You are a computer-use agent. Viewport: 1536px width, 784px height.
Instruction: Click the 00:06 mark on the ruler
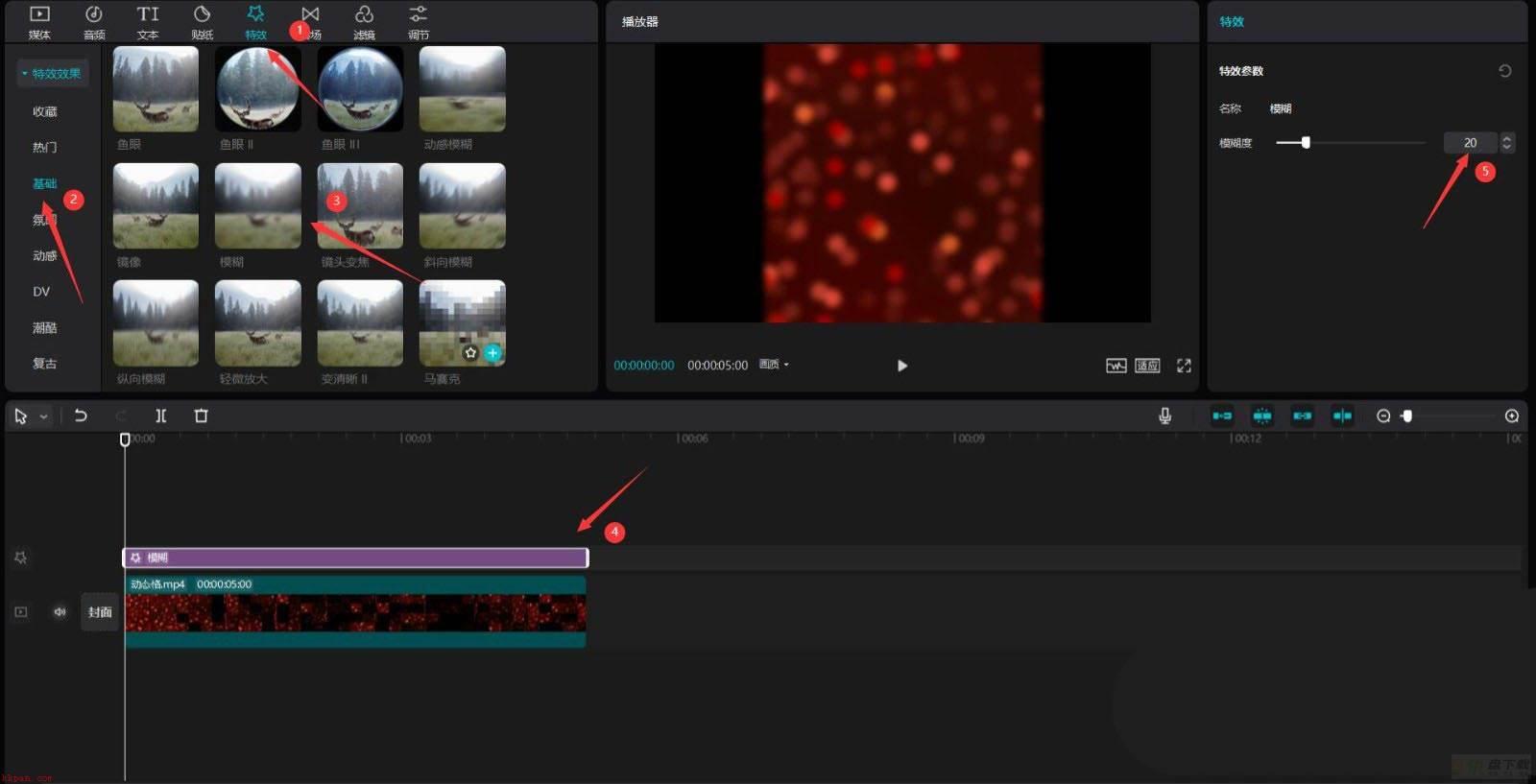click(x=693, y=439)
